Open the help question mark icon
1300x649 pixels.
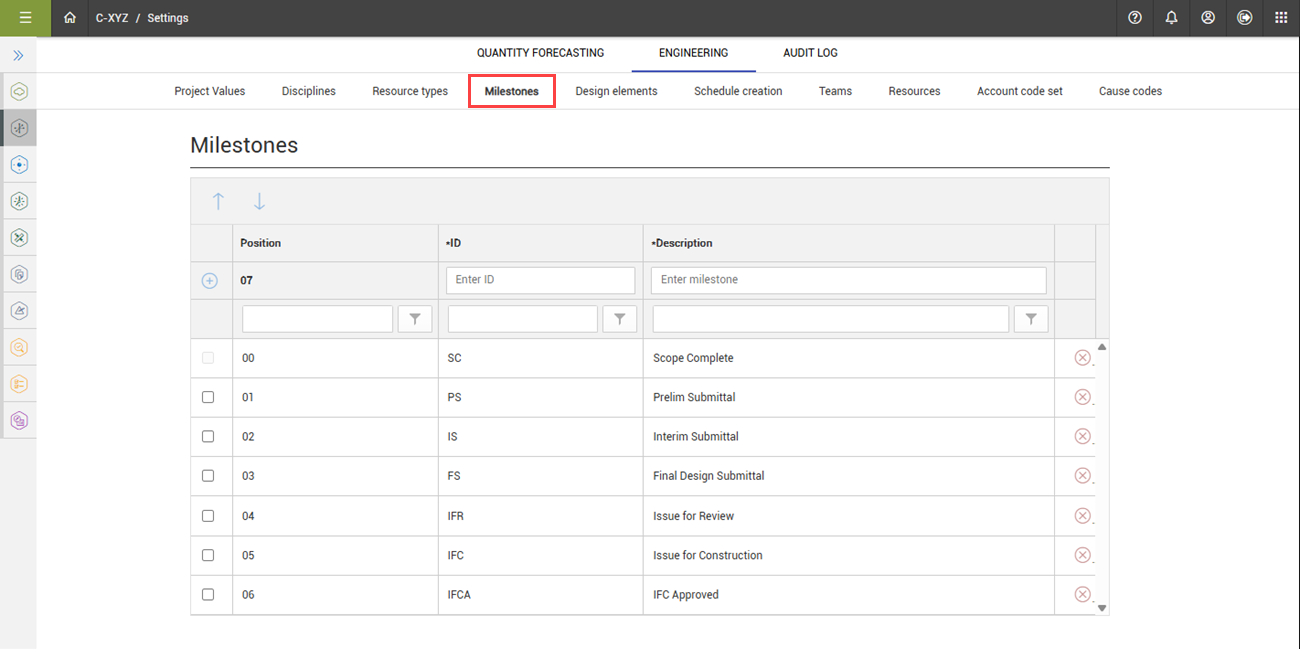1135,18
